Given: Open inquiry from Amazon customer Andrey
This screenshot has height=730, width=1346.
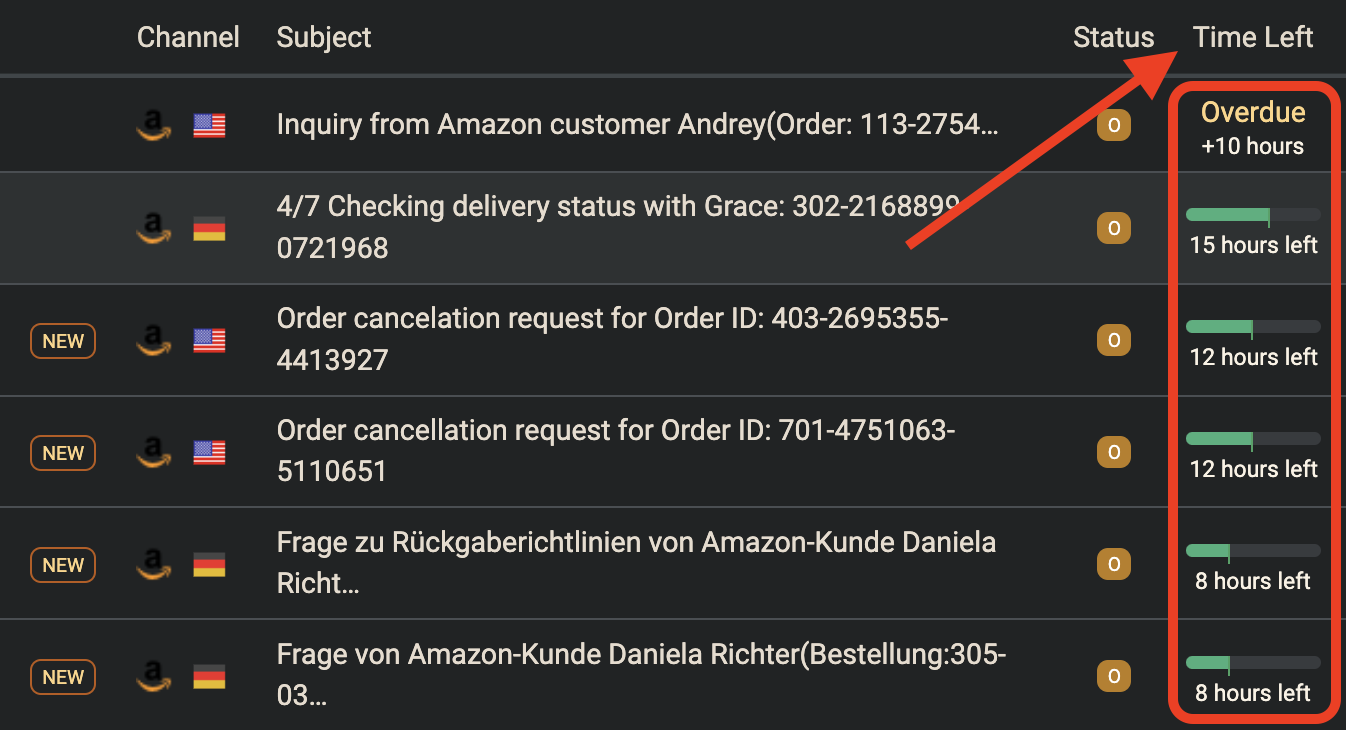Looking at the screenshot, I should (637, 125).
